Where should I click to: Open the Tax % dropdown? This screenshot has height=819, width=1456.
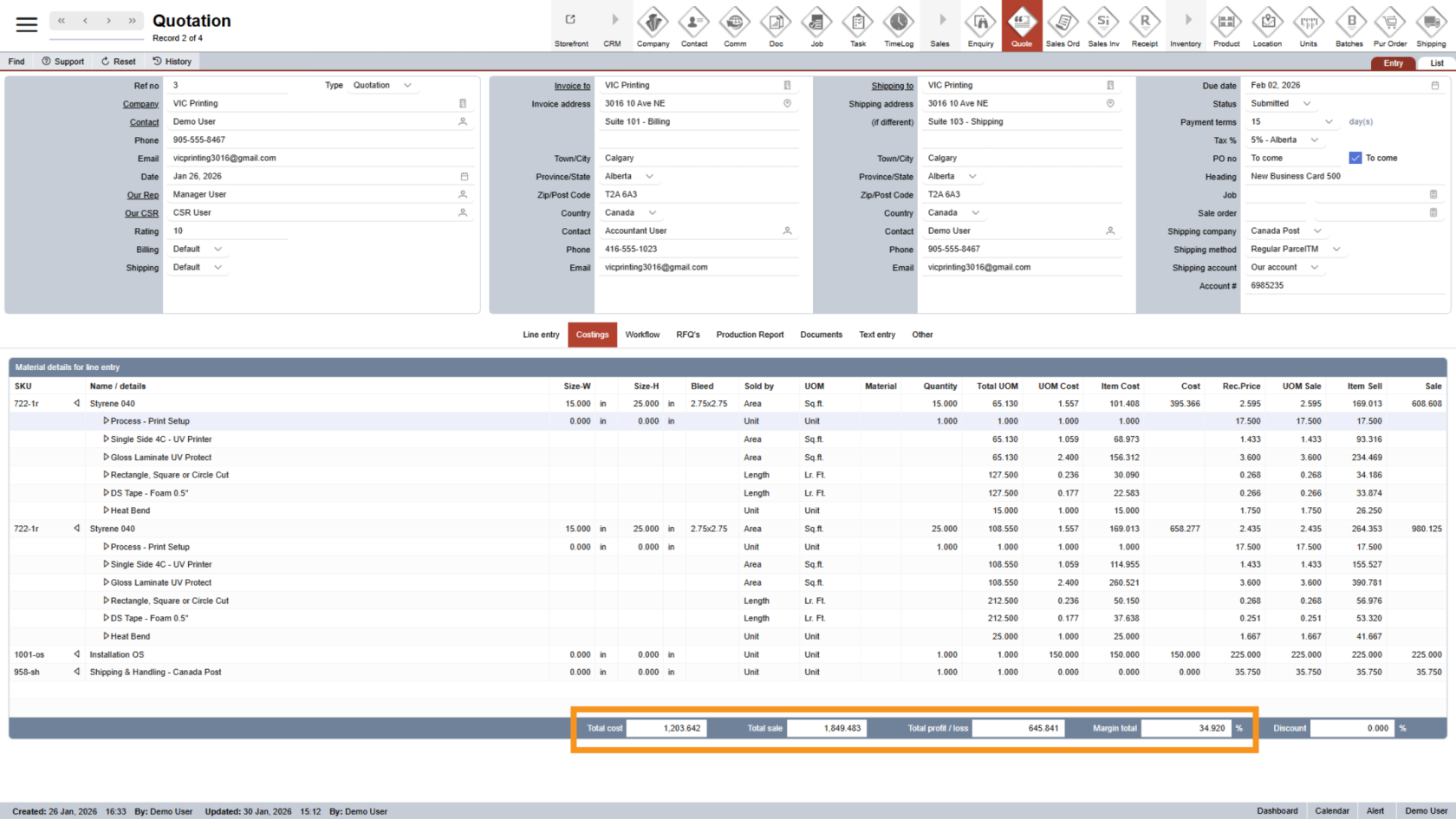[1315, 140]
